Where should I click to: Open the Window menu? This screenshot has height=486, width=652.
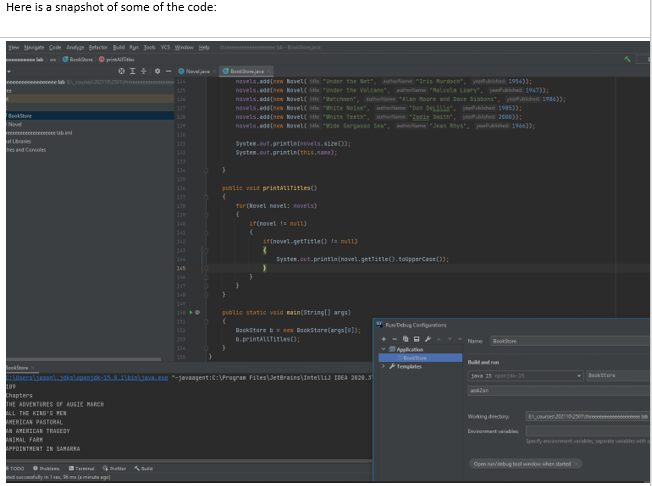[x=184, y=47]
